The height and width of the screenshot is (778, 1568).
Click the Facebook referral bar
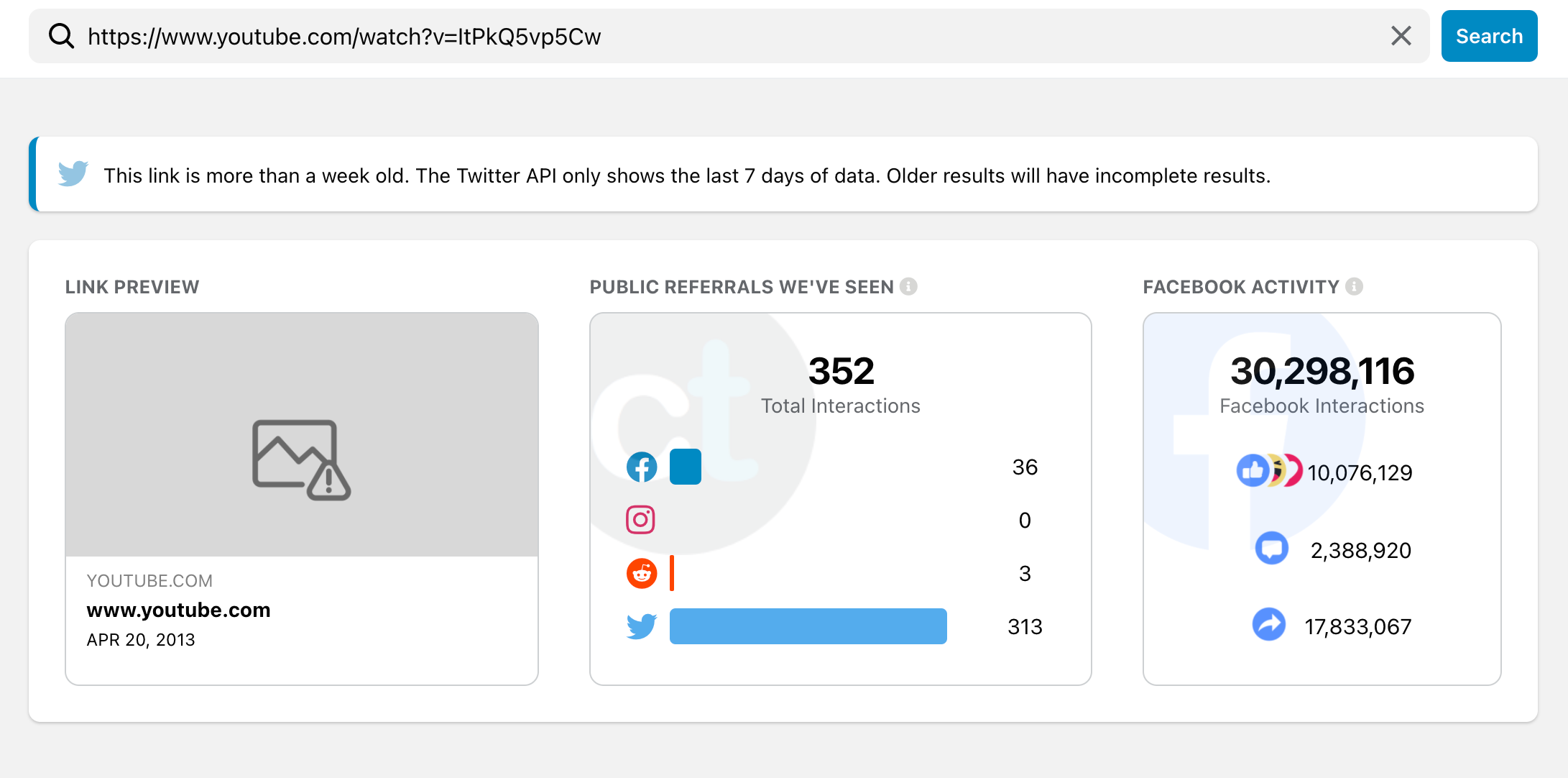click(x=685, y=467)
